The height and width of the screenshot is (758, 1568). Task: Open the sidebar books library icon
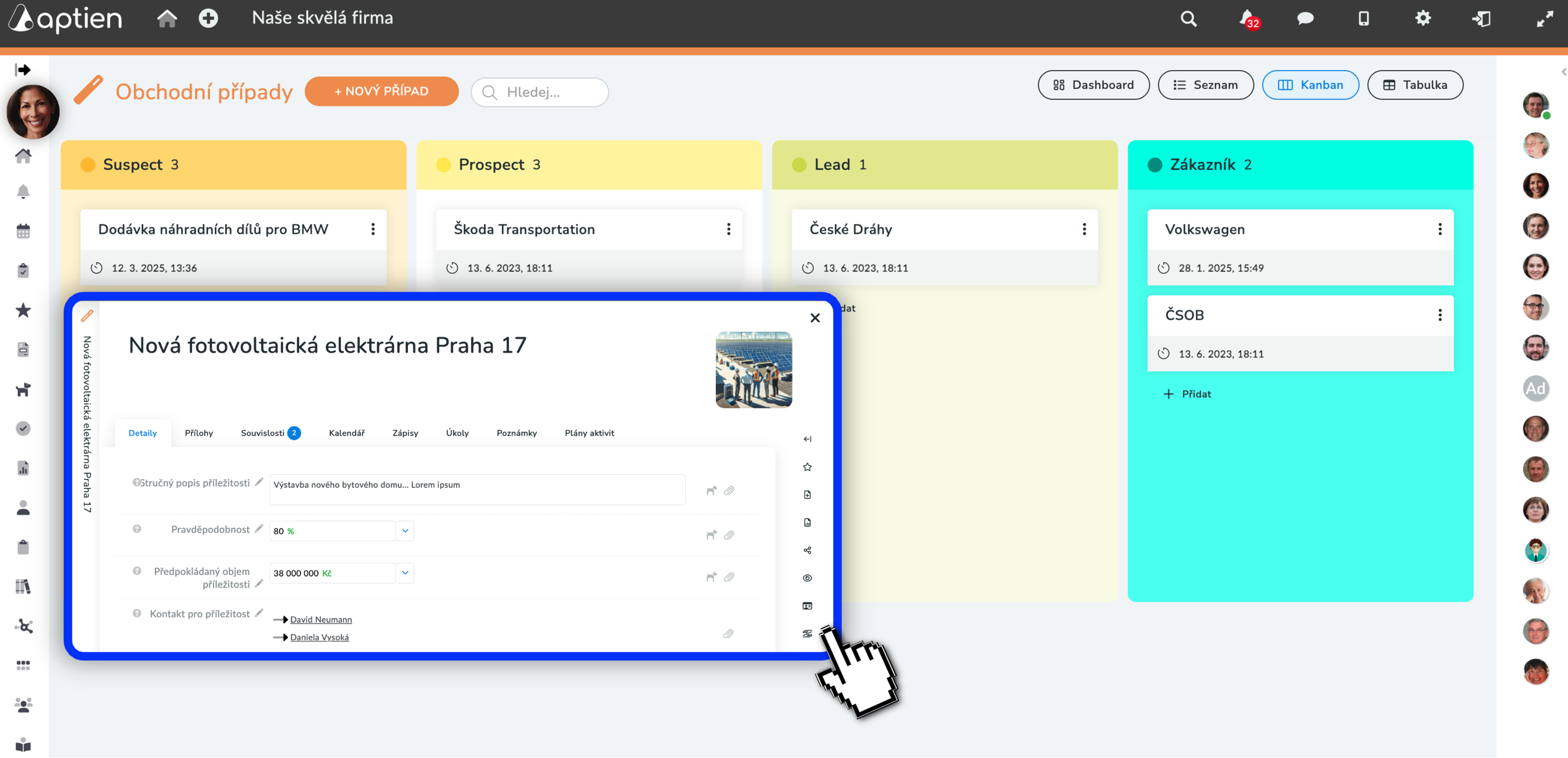click(x=23, y=586)
